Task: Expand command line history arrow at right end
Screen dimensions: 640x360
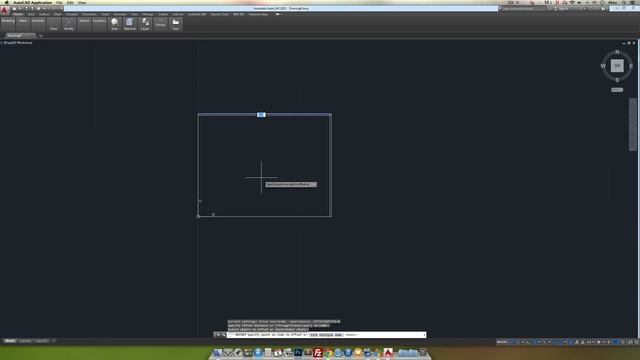Action: point(424,335)
